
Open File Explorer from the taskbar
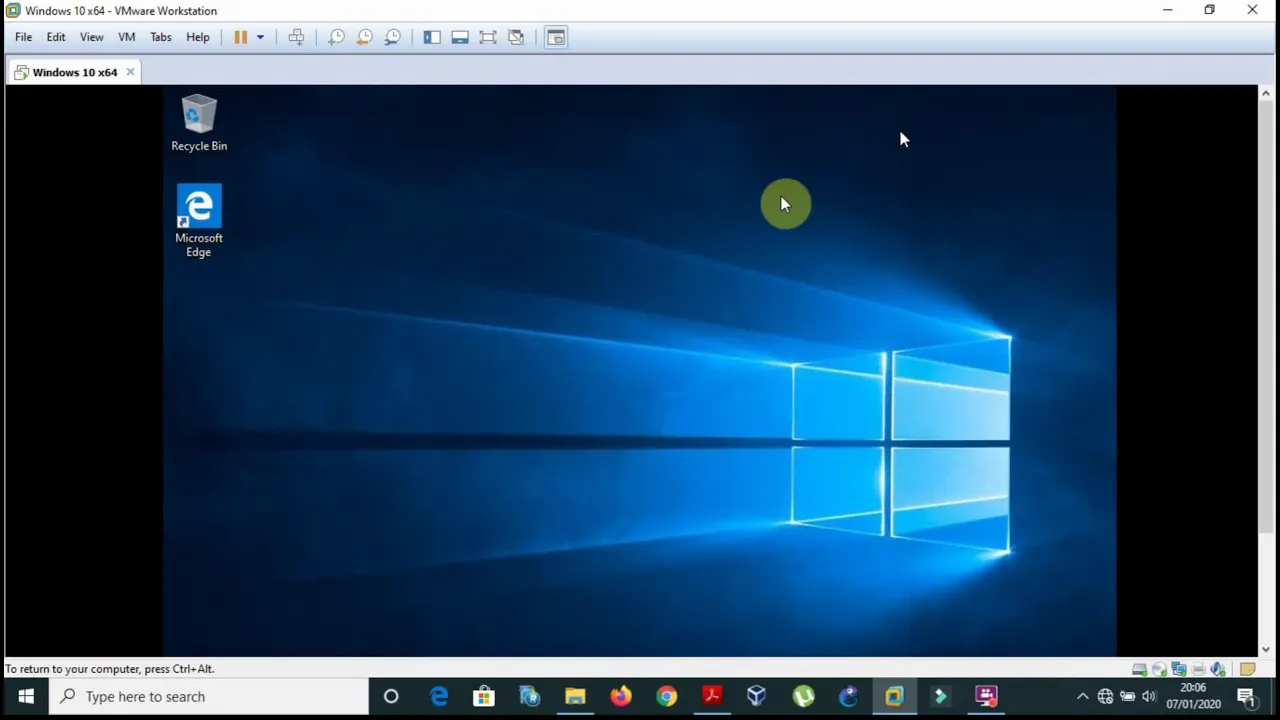575,696
